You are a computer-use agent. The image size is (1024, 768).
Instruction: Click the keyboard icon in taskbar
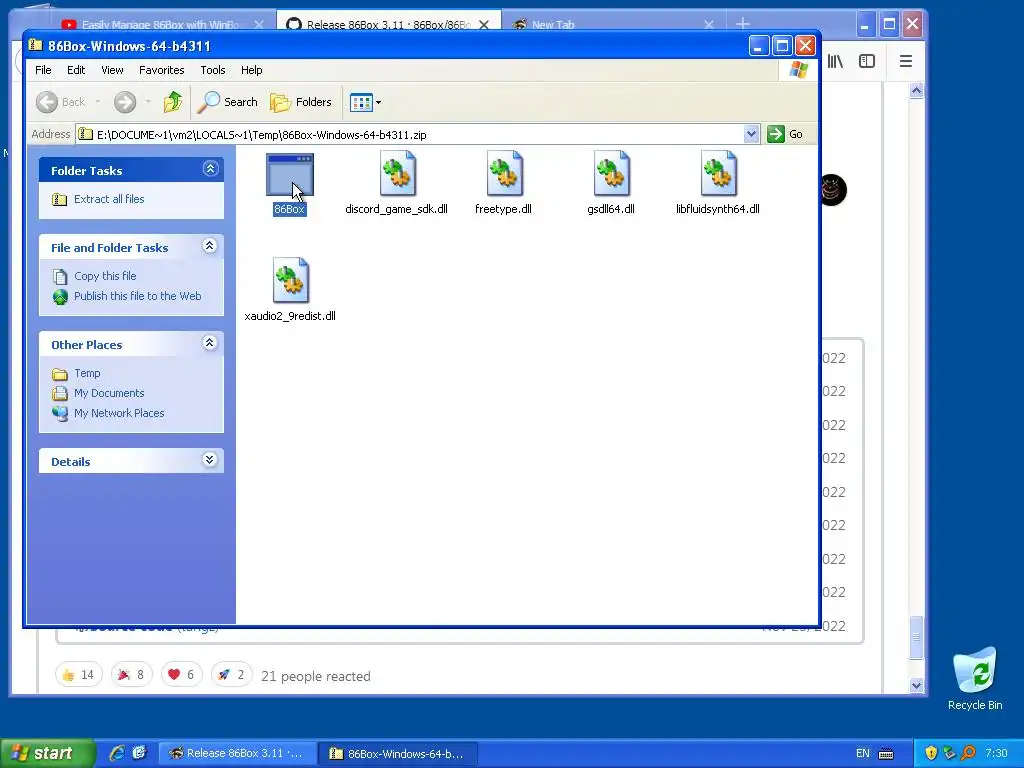[x=886, y=753]
